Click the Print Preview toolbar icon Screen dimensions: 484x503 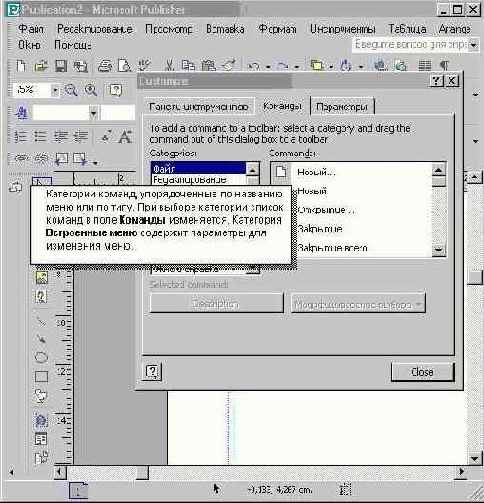pyautogui.click(x=124, y=66)
